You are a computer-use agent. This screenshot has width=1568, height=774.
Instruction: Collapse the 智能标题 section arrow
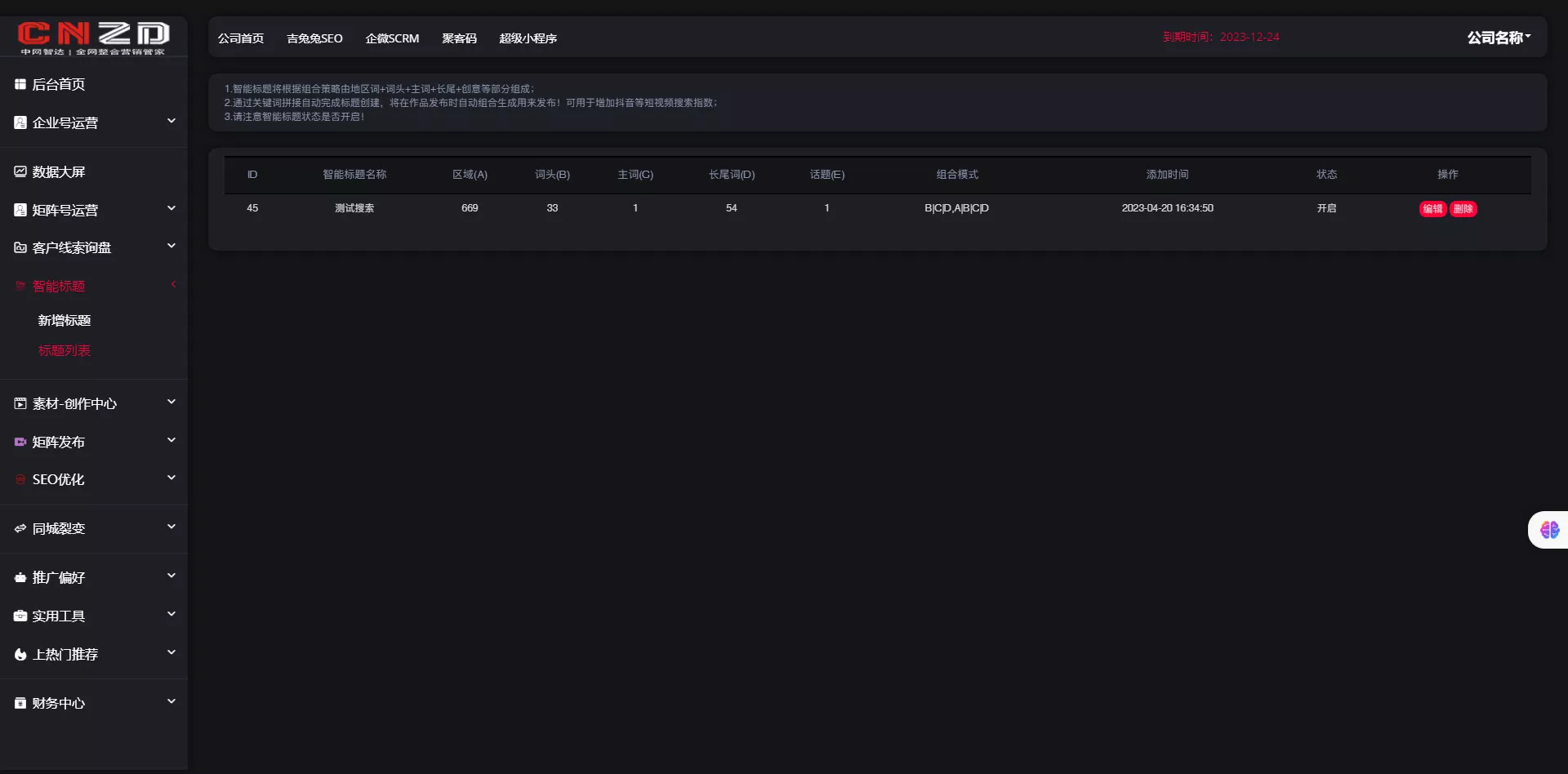tap(172, 284)
